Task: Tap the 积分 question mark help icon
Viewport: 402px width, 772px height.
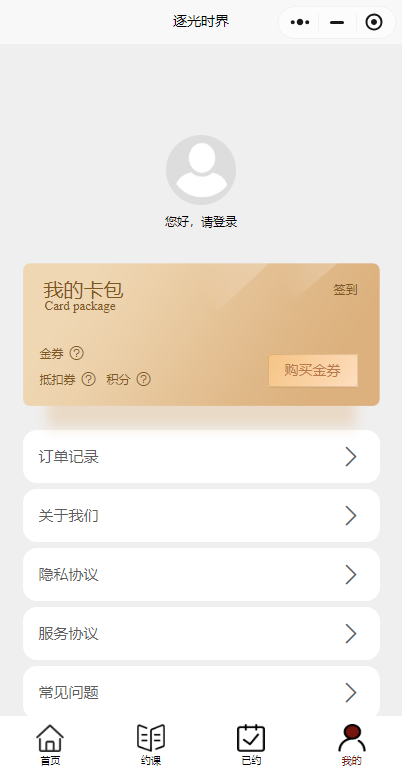Action: 143,379
